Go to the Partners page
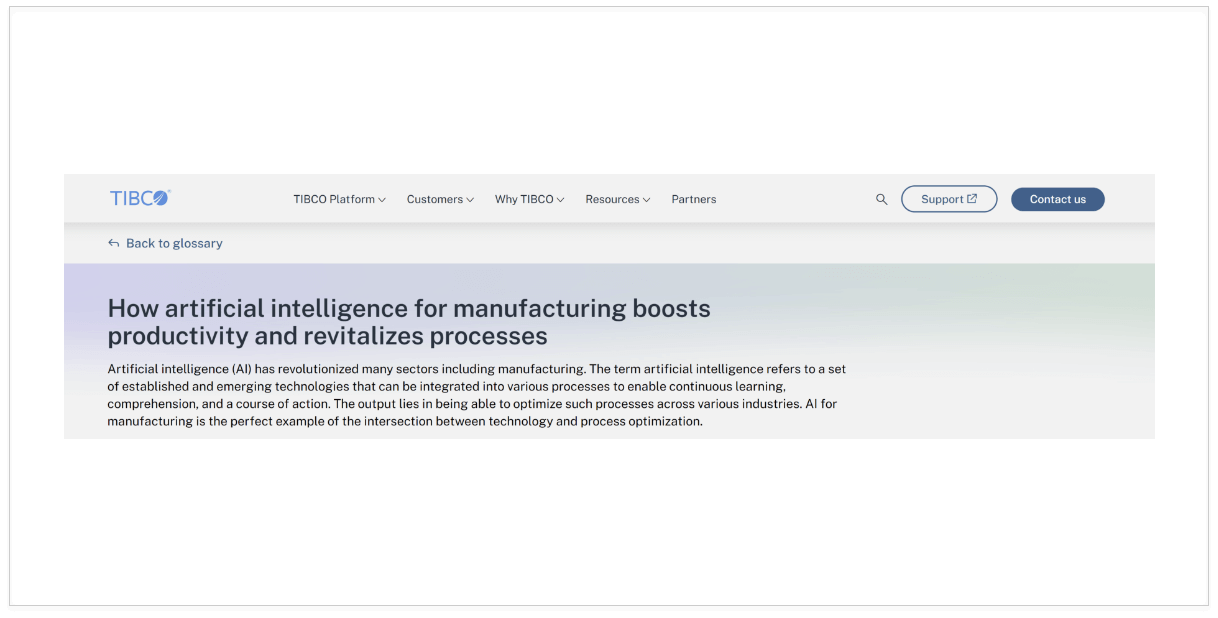 tap(694, 199)
